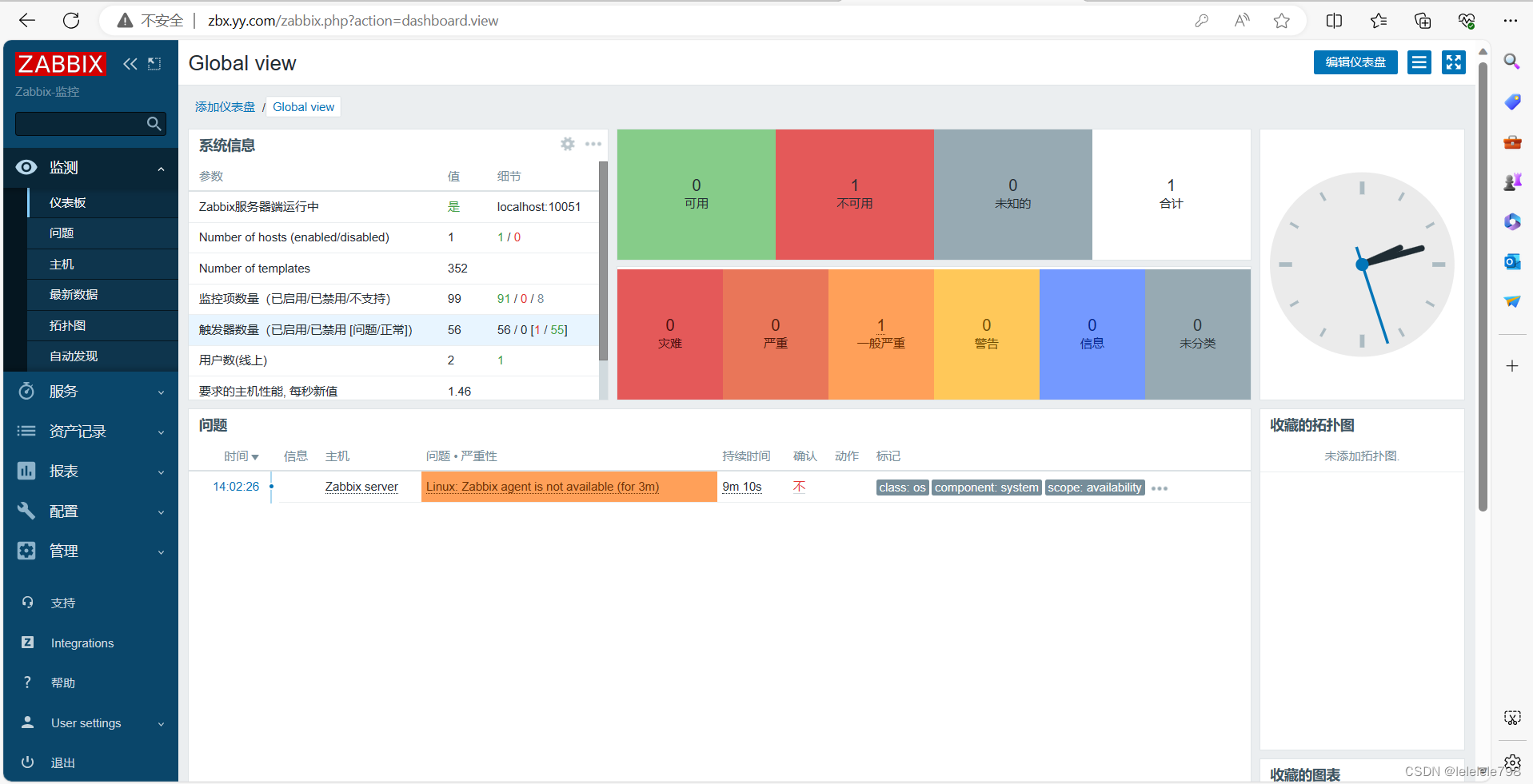Open 仪表板 in monitoring submenu
The image size is (1533, 784).
coord(103,202)
